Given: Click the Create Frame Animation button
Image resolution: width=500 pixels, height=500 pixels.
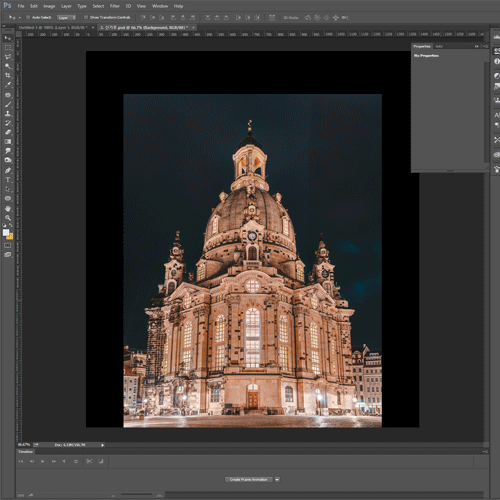Looking at the screenshot, I should [x=249, y=479].
